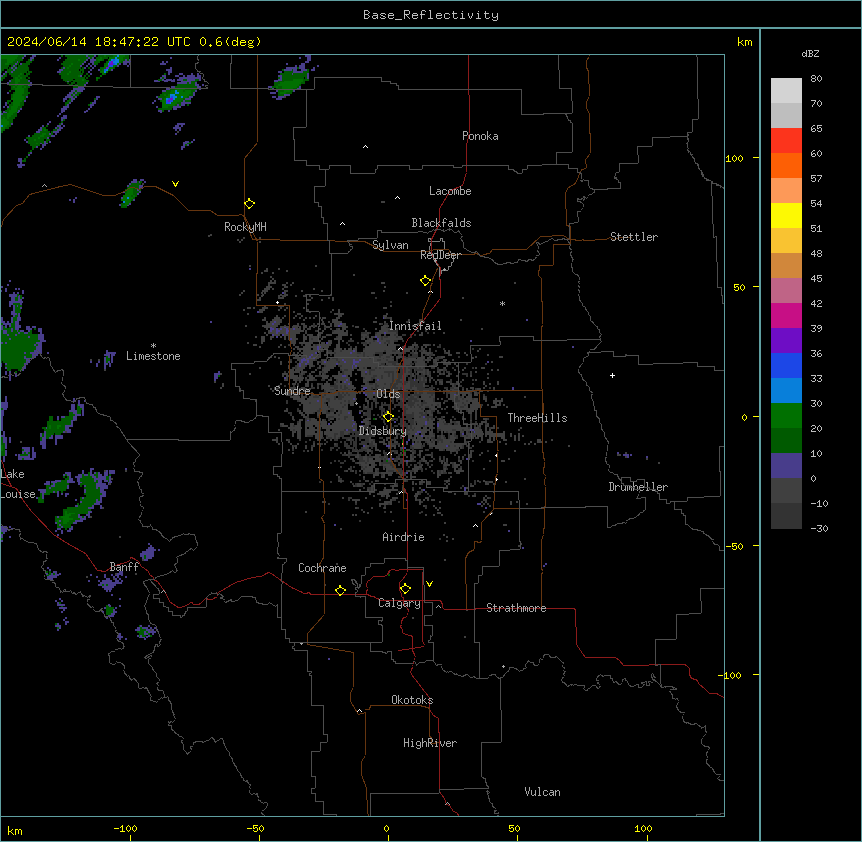Click the Calgary city label
Image resolution: width=862 pixels, height=842 pixels.
click(x=399, y=603)
